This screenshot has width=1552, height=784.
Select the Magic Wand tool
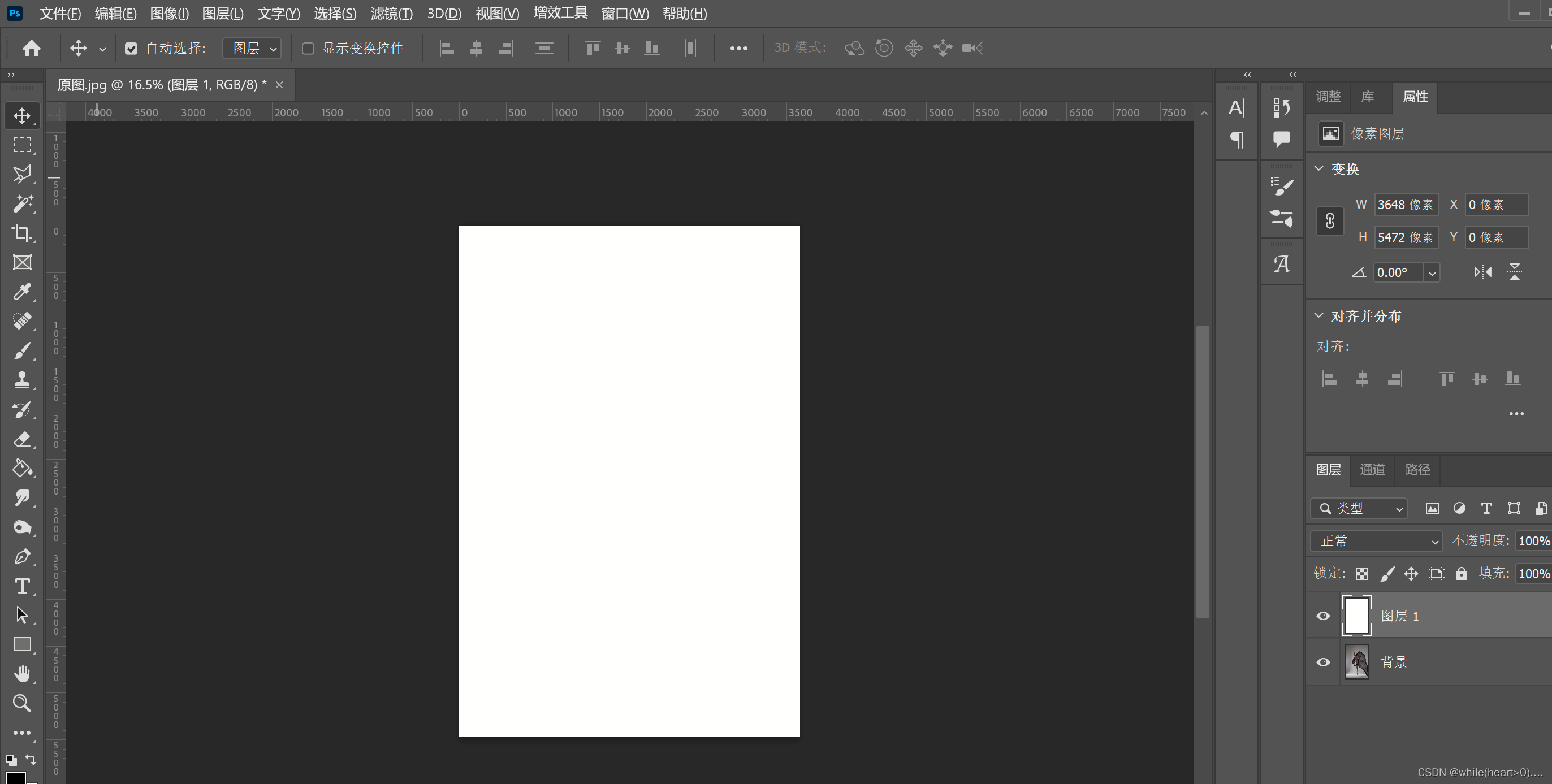pos(22,203)
